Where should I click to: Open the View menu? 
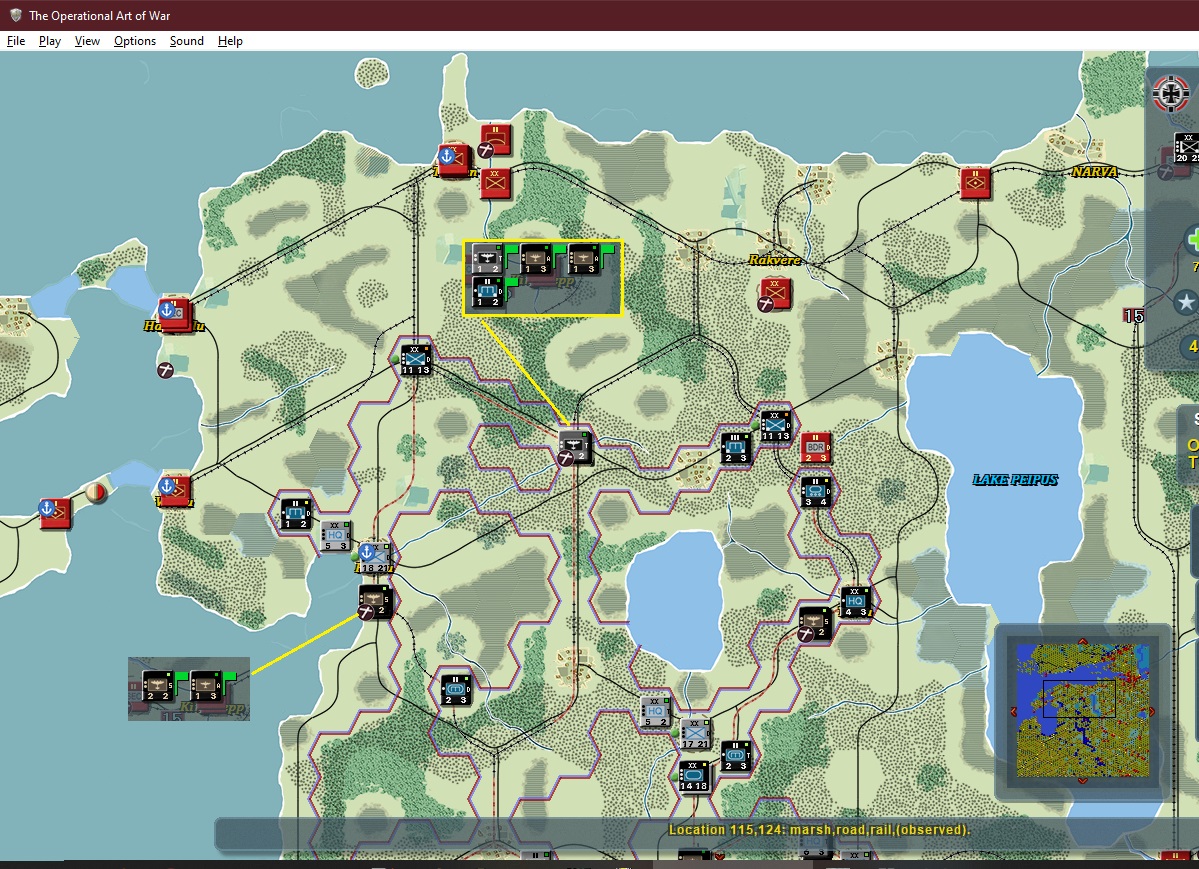click(87, 41)
